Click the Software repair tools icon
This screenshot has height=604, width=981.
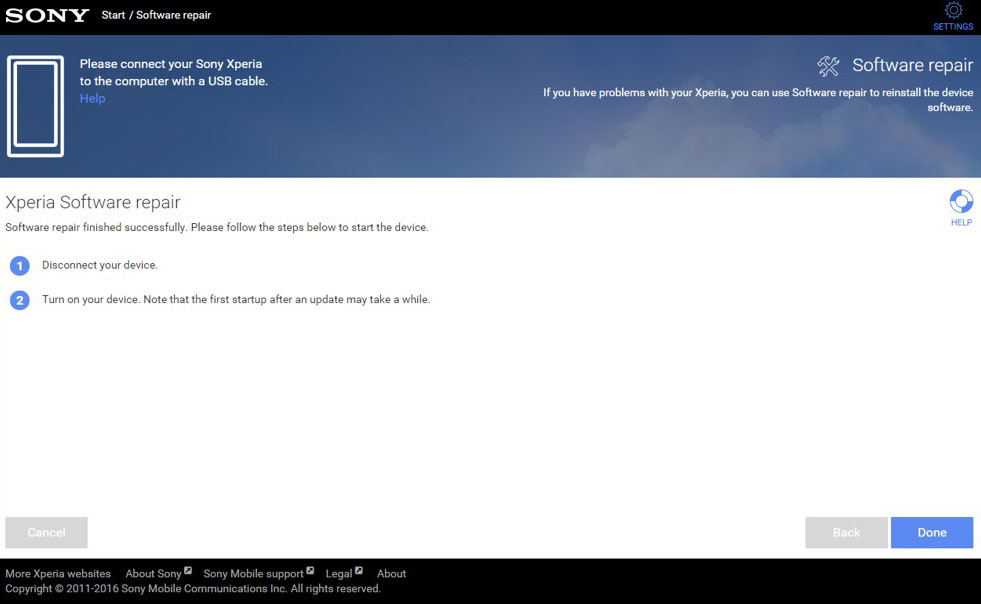tap(828, 66)
